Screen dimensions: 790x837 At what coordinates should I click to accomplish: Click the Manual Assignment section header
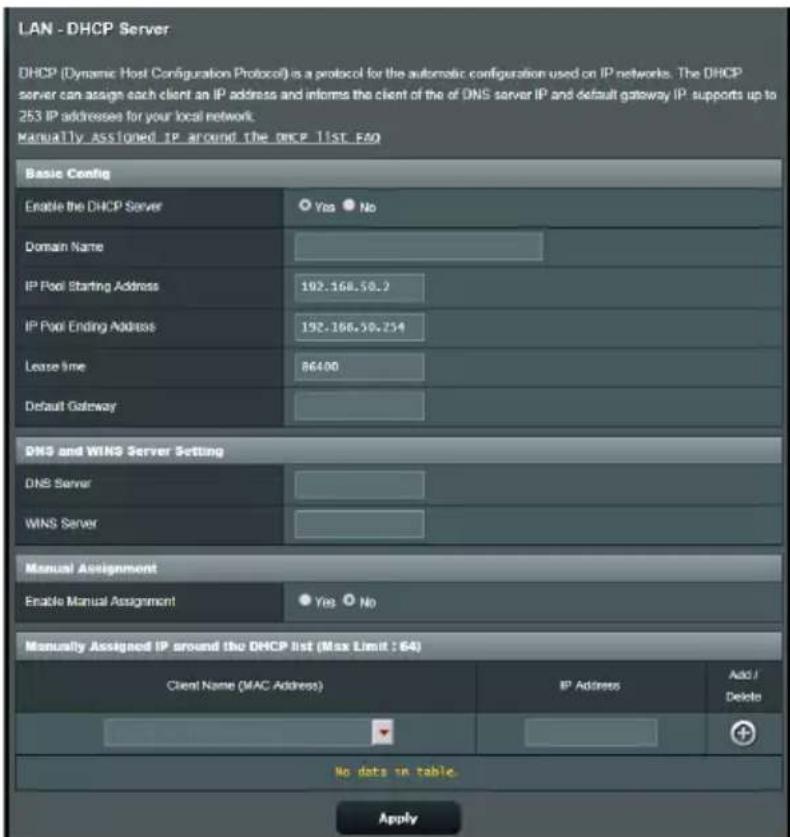(399, 568)
